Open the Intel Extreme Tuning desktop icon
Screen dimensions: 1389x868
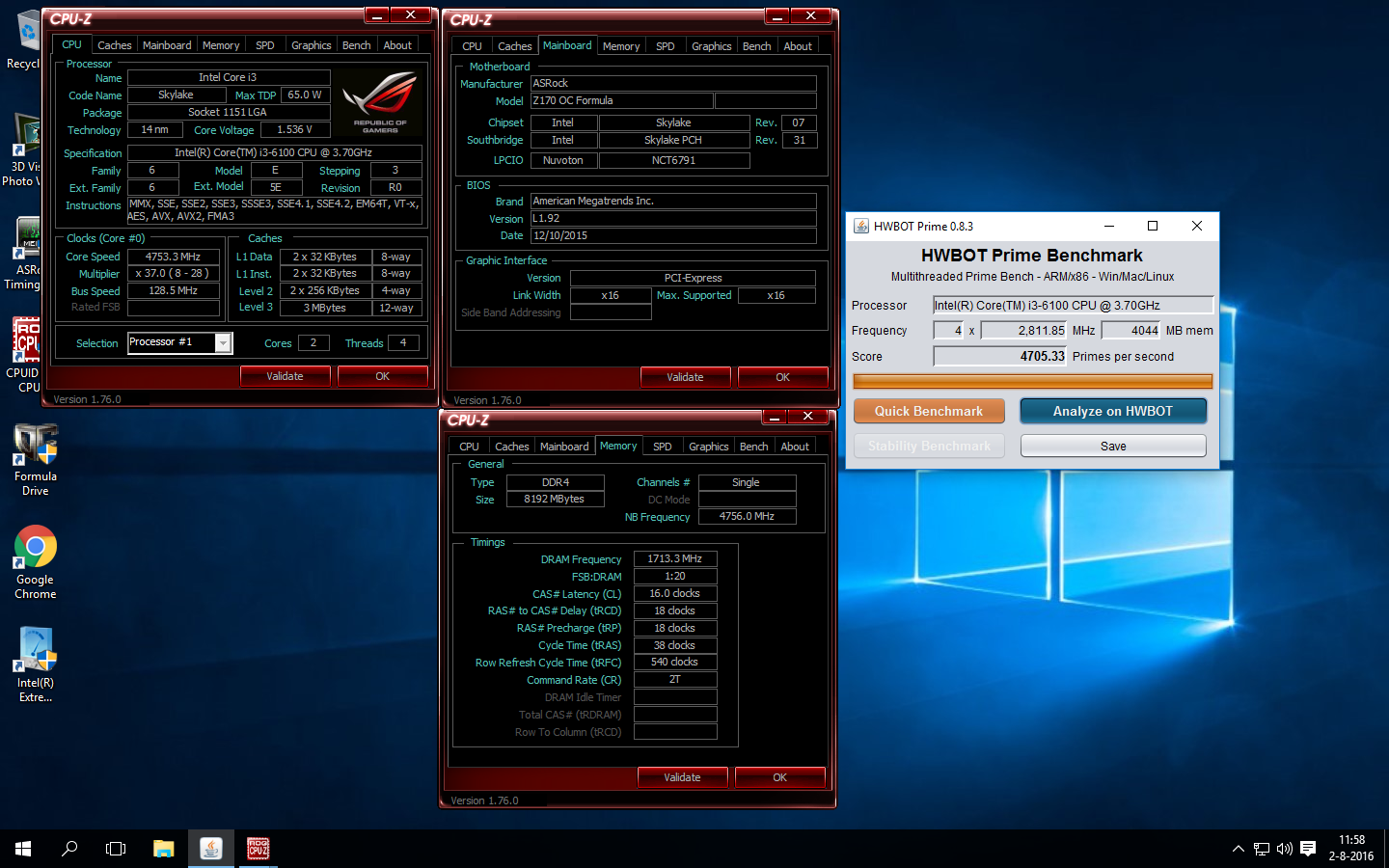pos(36,665)
